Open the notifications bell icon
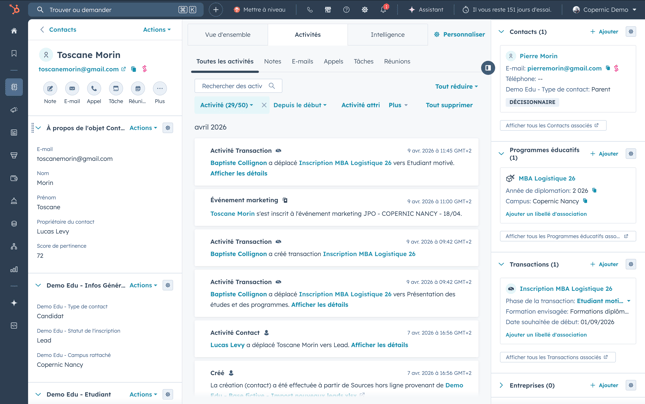645x404 pixels. click(383, 9)
